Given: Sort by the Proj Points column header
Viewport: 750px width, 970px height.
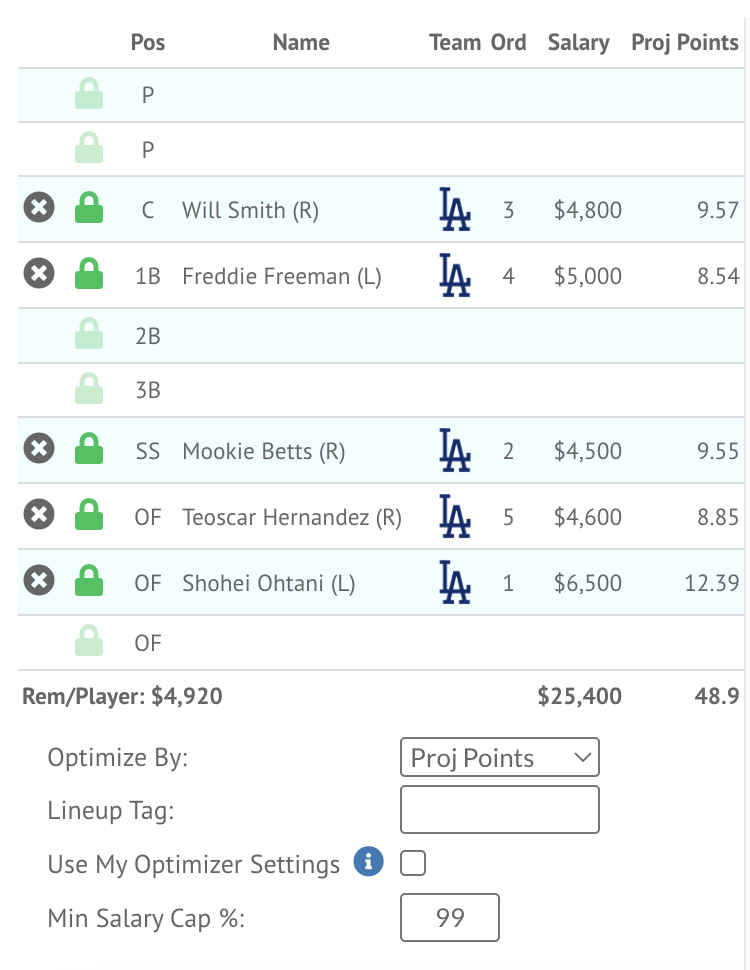Looking at the screenshot, I should click(x=684, y=43).
